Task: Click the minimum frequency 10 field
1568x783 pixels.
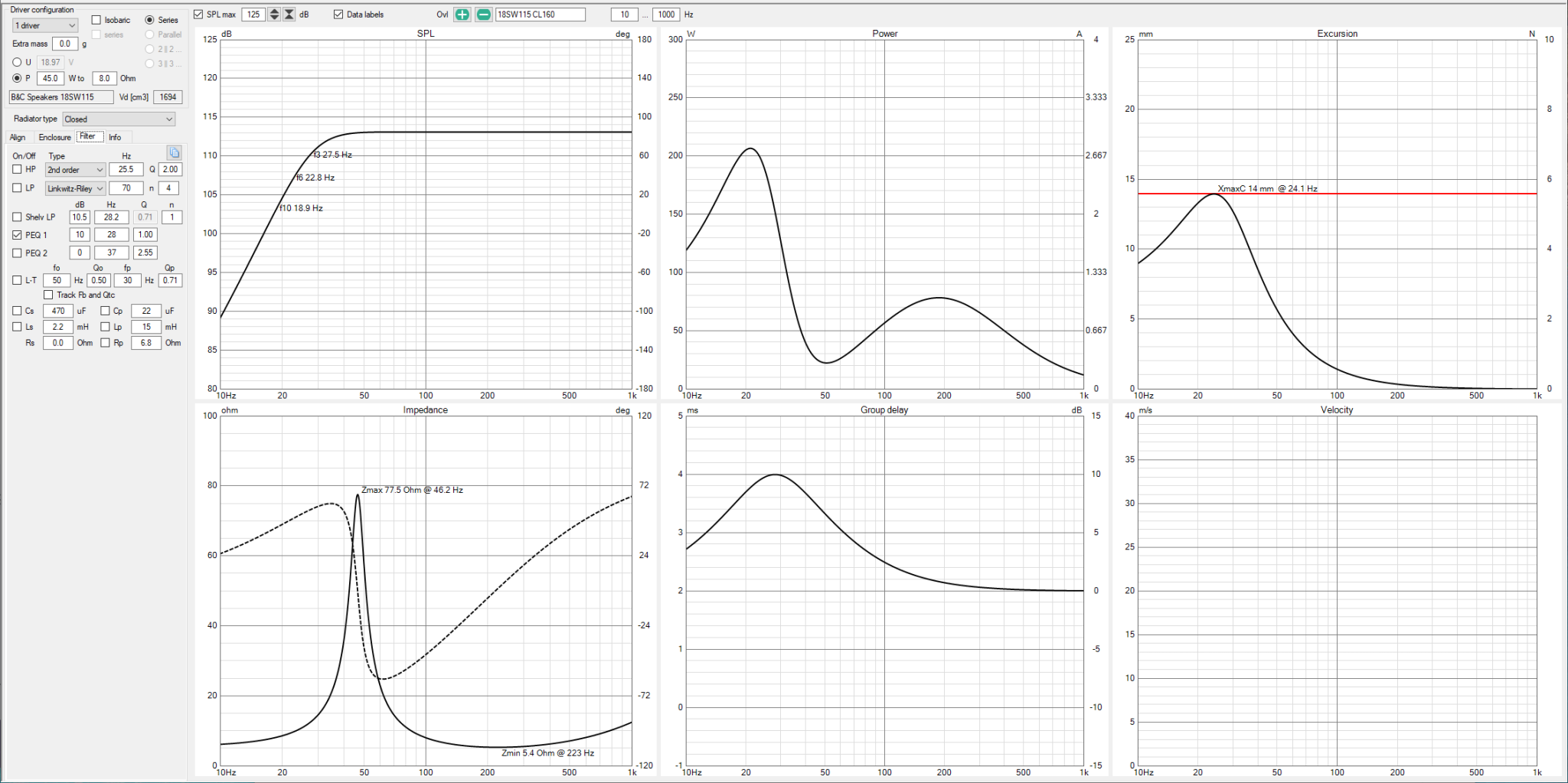Action: pos(625,15)
